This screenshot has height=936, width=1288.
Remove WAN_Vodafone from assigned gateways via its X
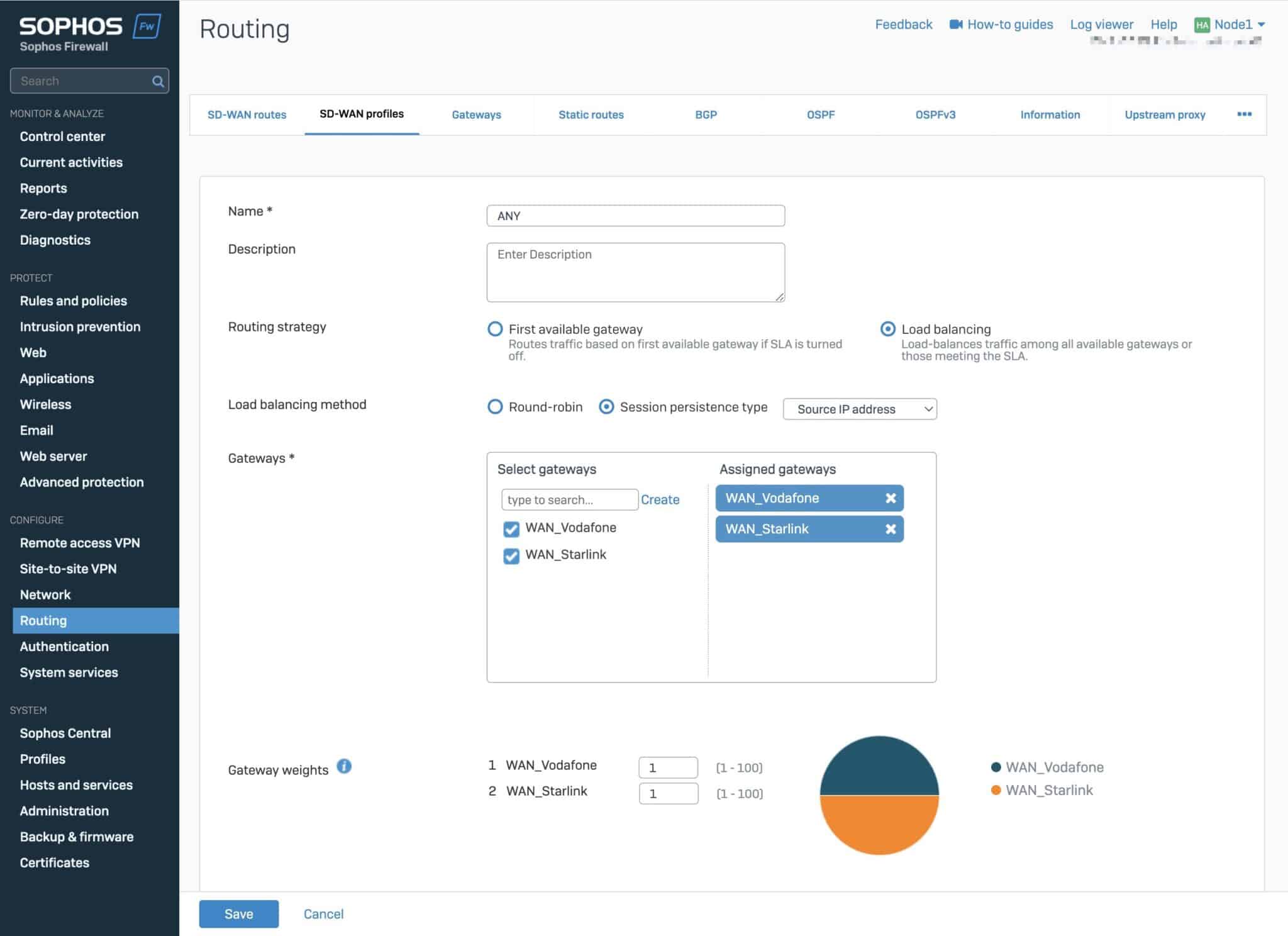click(890, 498)
